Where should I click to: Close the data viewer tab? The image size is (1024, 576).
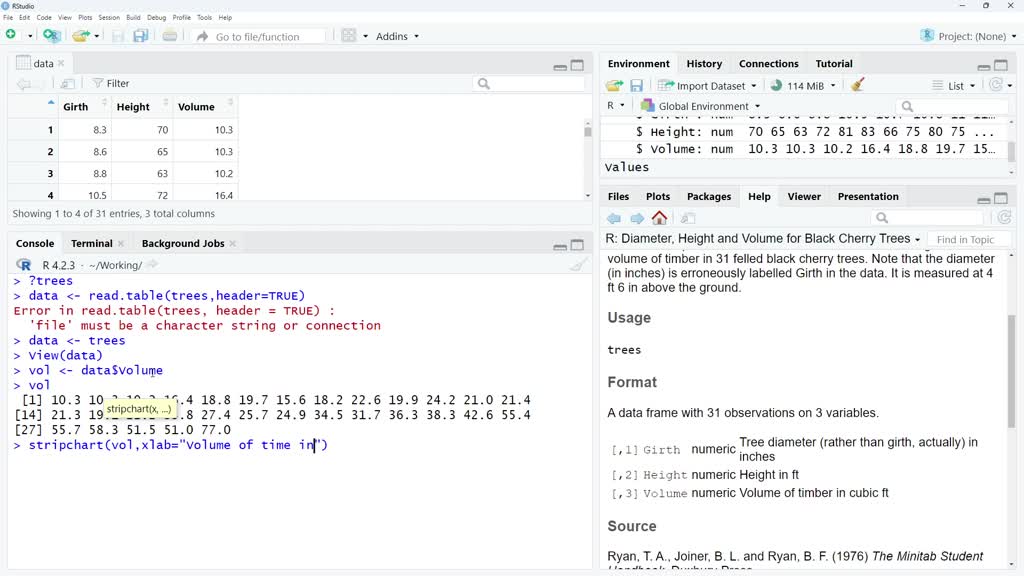61,63
